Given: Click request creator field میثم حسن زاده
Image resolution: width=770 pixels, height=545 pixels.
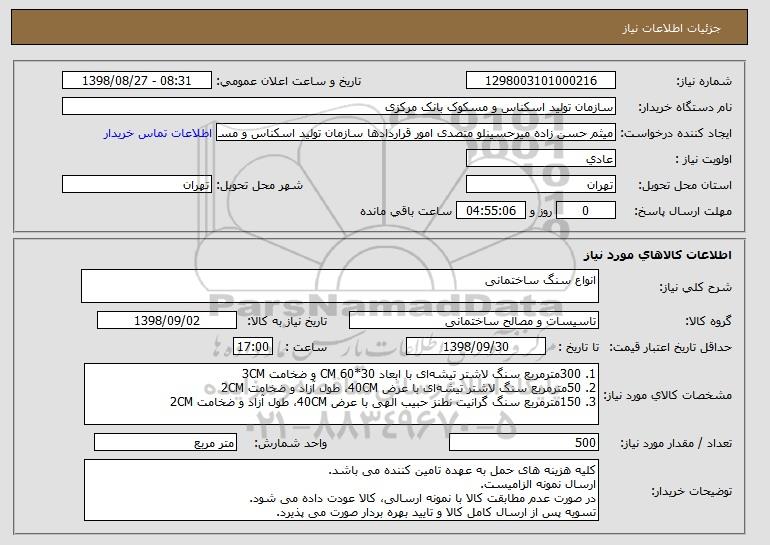Looking at the screenshot, I should [416, 133].
